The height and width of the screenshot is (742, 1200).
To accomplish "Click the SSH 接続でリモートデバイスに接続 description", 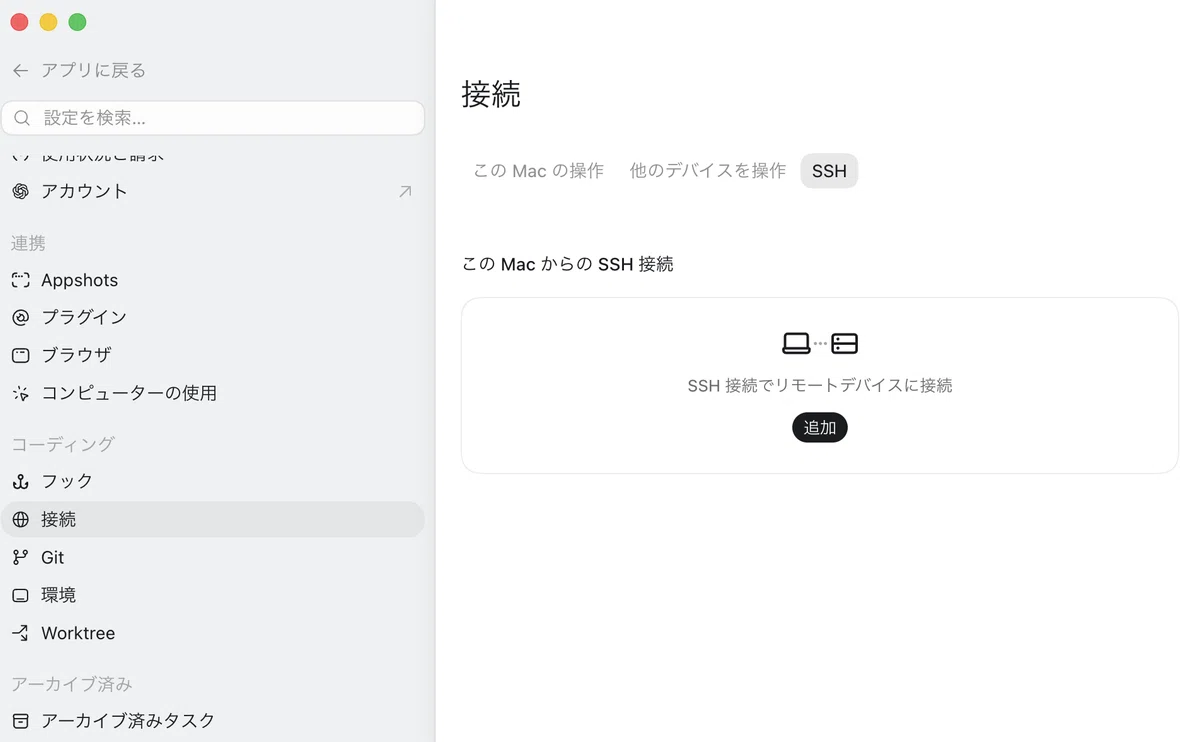I will [820, 385].
